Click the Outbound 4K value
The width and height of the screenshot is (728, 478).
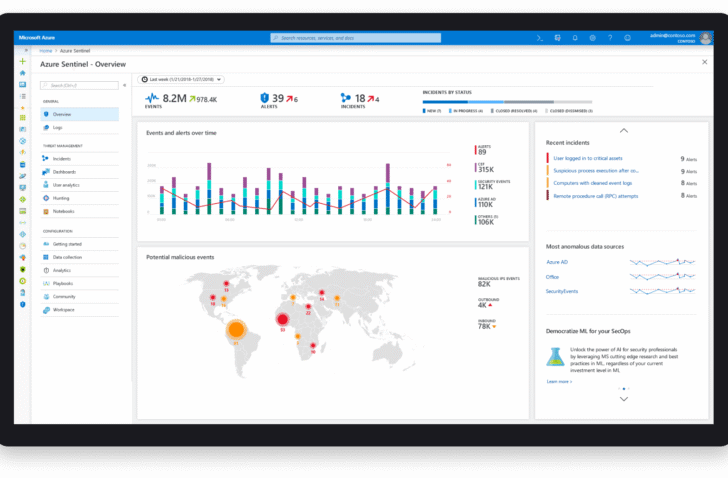(482, 305)
